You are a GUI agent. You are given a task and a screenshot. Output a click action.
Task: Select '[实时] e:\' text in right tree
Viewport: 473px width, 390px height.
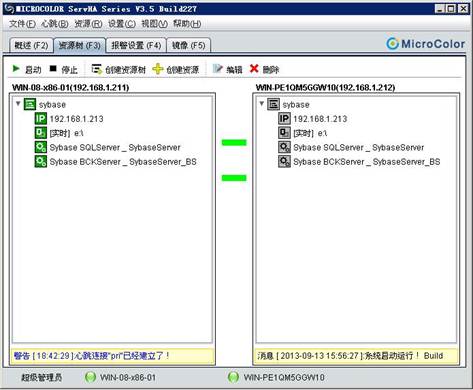310,133
